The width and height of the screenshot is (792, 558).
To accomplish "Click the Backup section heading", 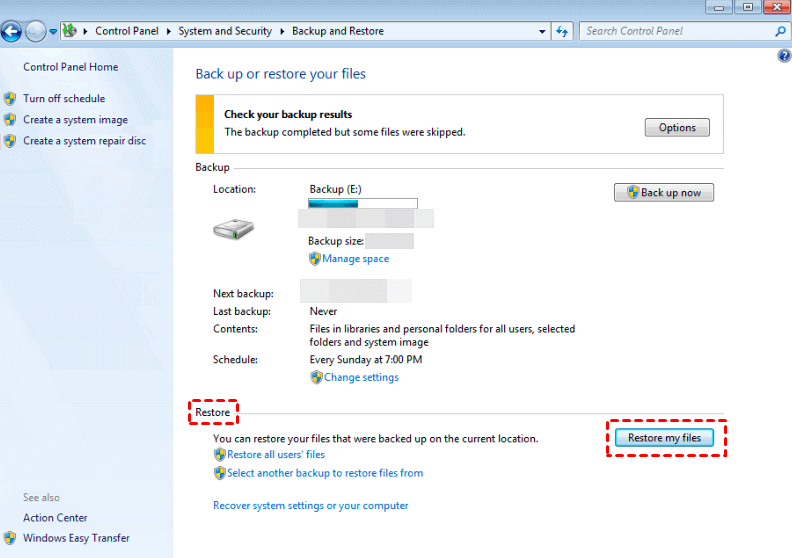I will click(212, 167).
